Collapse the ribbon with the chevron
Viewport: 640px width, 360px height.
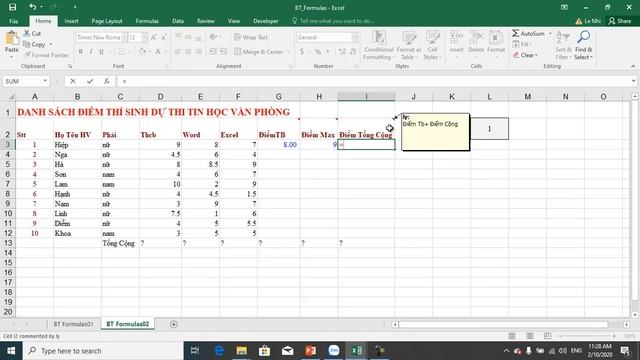(633, 66)
